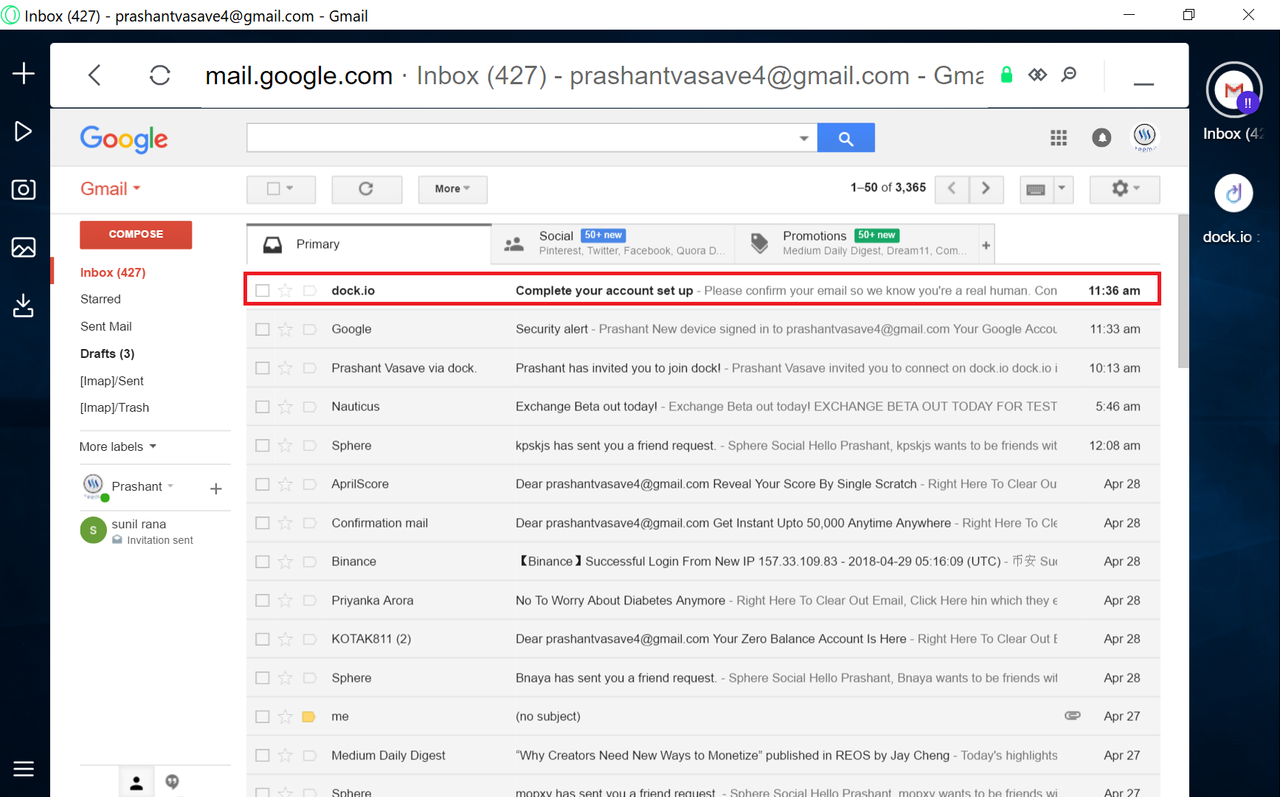Click the play triangle icon in the left sidebar

pos(24,131)
